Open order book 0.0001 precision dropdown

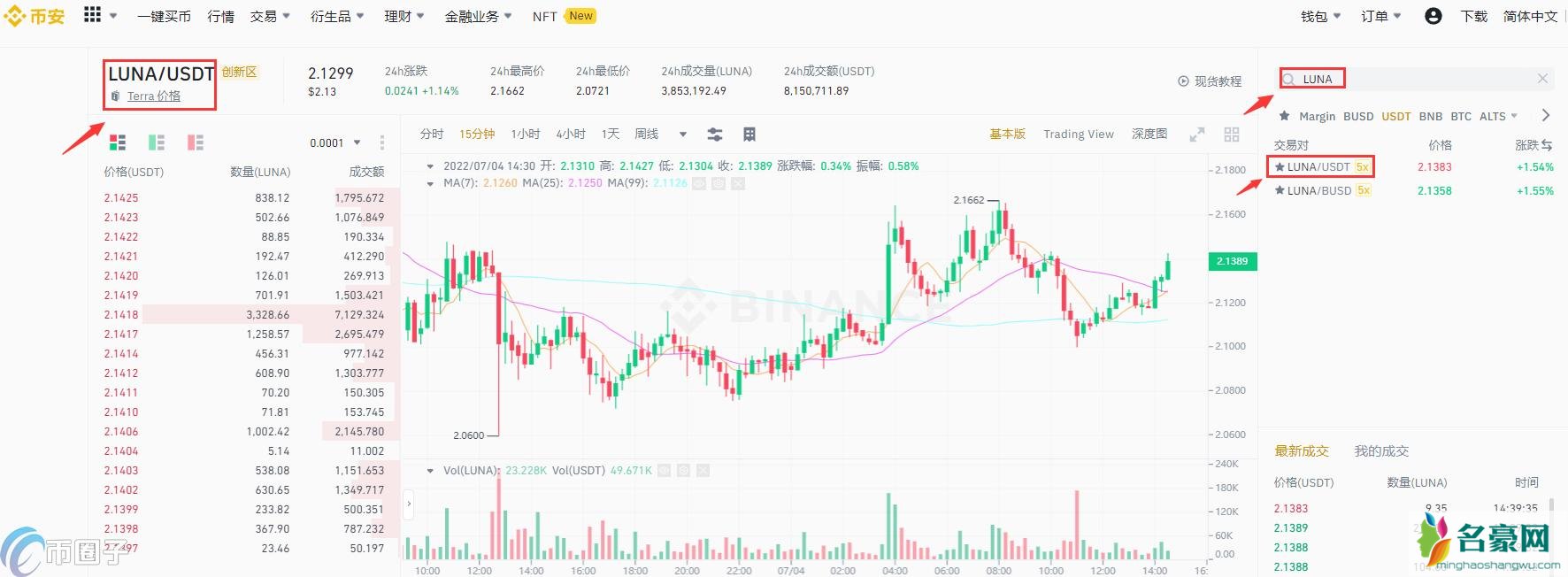(335, 142)
